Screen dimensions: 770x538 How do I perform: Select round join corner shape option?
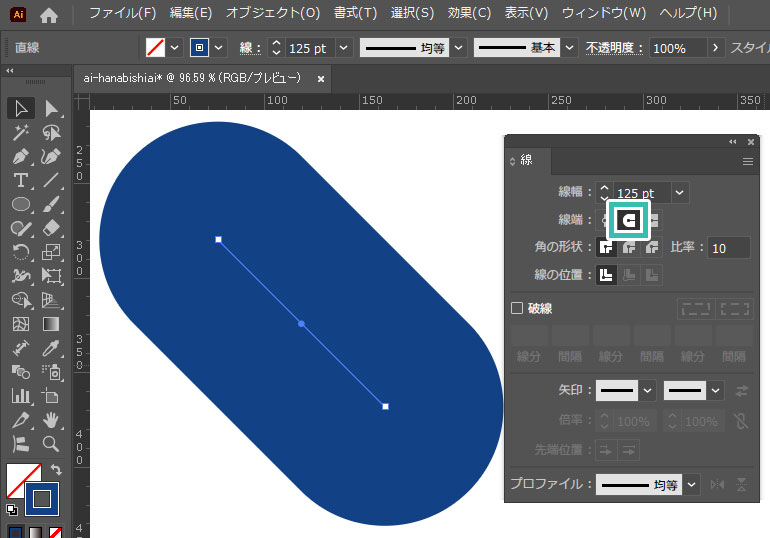coord(629,247)
